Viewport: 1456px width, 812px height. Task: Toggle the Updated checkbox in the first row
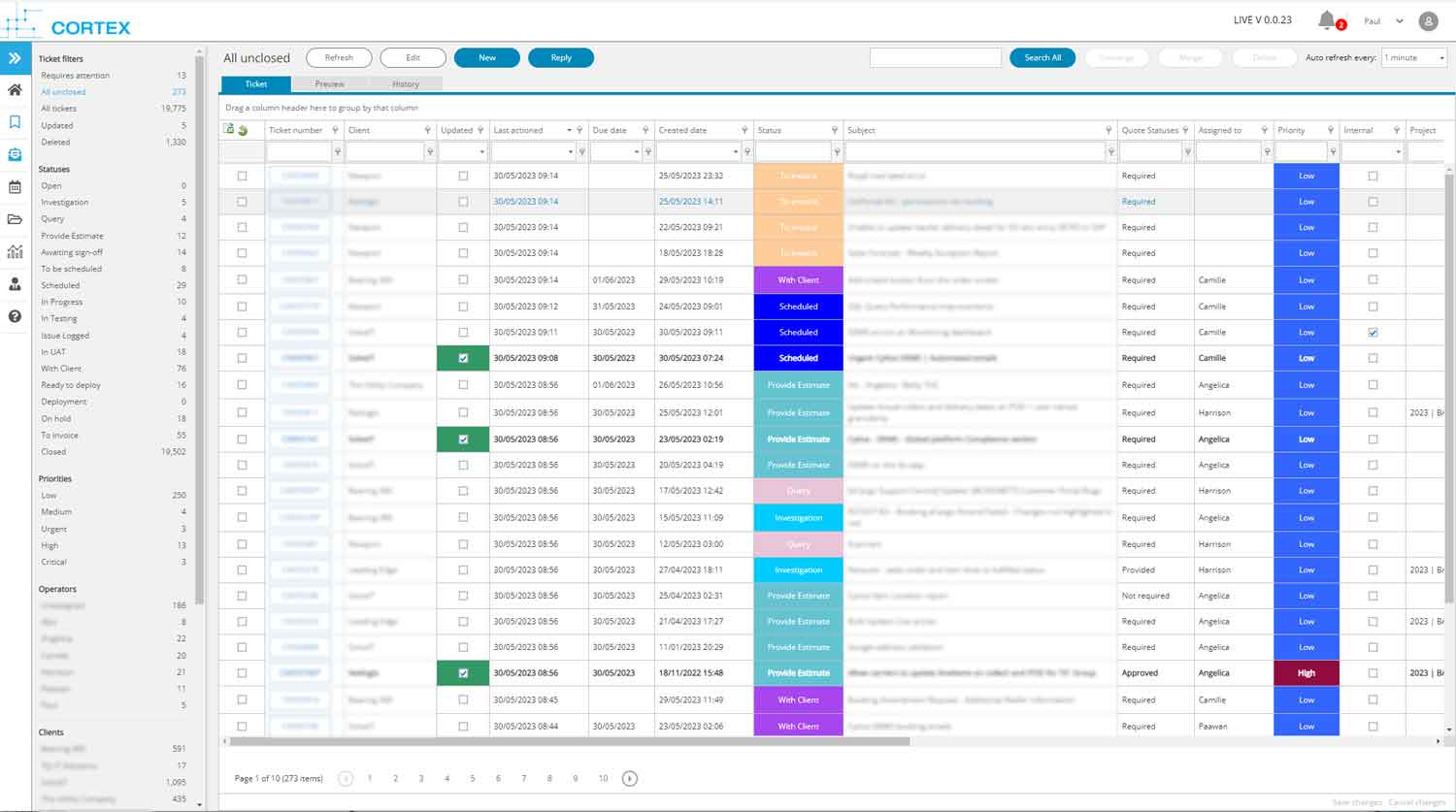click(x=463, y=176)
